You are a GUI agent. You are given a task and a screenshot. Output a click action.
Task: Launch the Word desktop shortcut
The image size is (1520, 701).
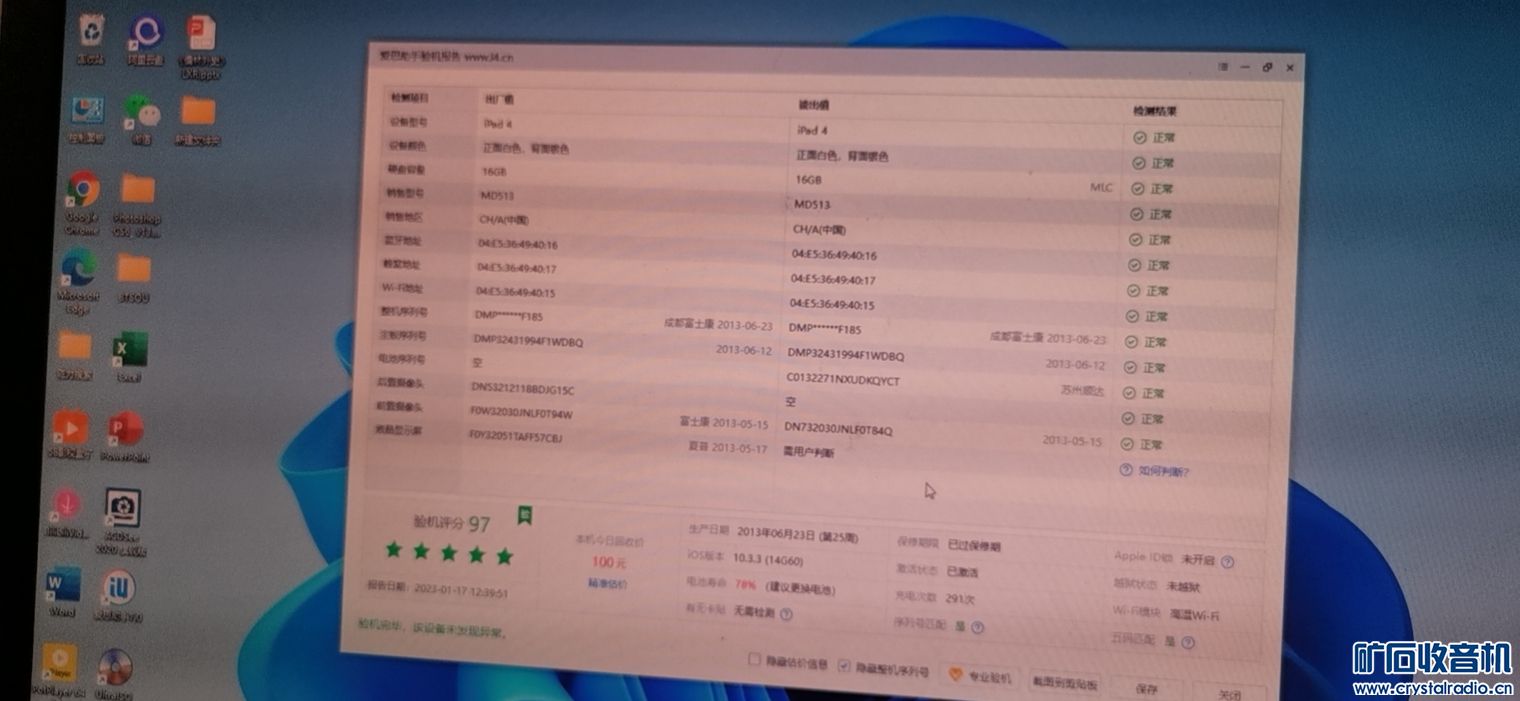click(x=62, y=592)
